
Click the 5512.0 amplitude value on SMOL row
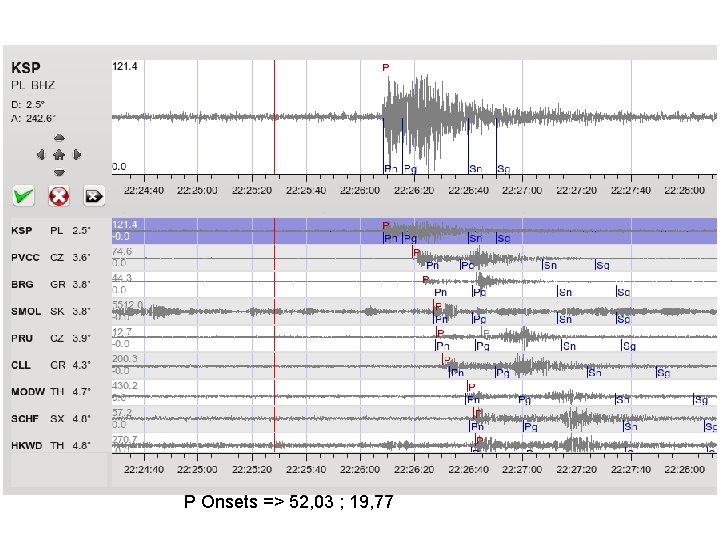(x=128, y=304)
